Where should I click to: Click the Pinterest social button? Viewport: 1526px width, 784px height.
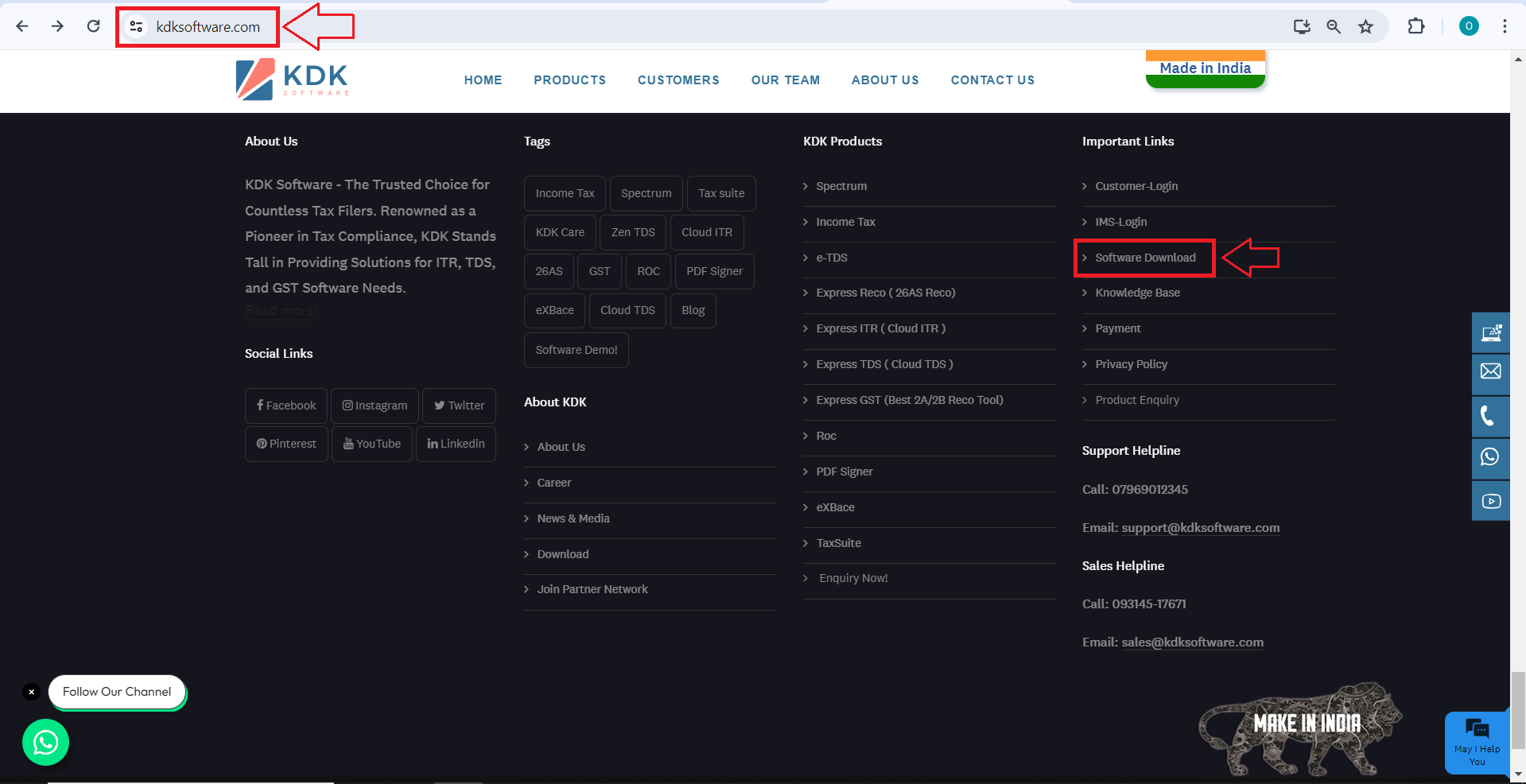[x=286, y=444]
